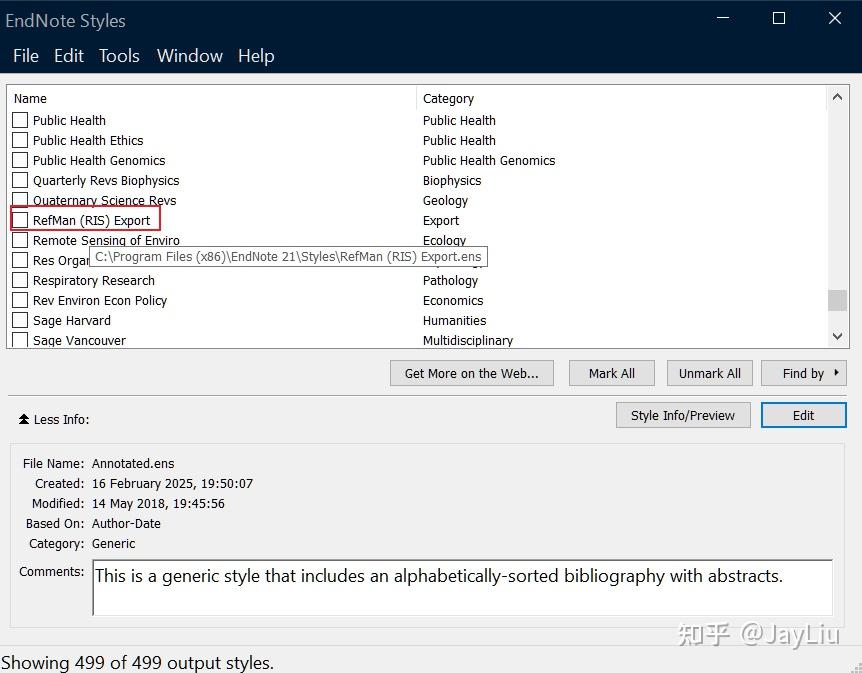This screenshot has height=673, width=862.
Task: Select the RefMan (RIS) Export checkbox
Action: (20, 220)
